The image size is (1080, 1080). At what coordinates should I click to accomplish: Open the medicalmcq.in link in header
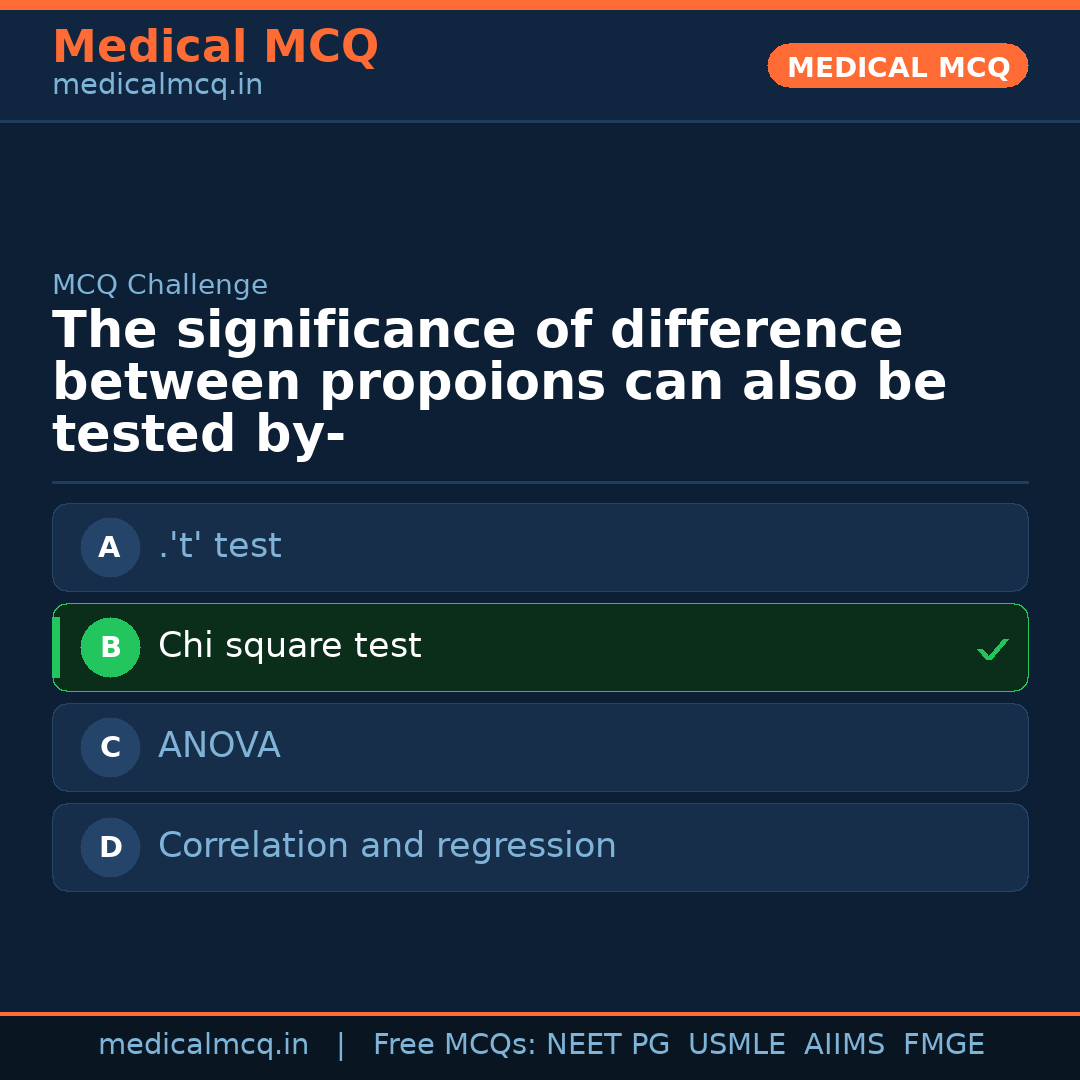click(156, 84)
